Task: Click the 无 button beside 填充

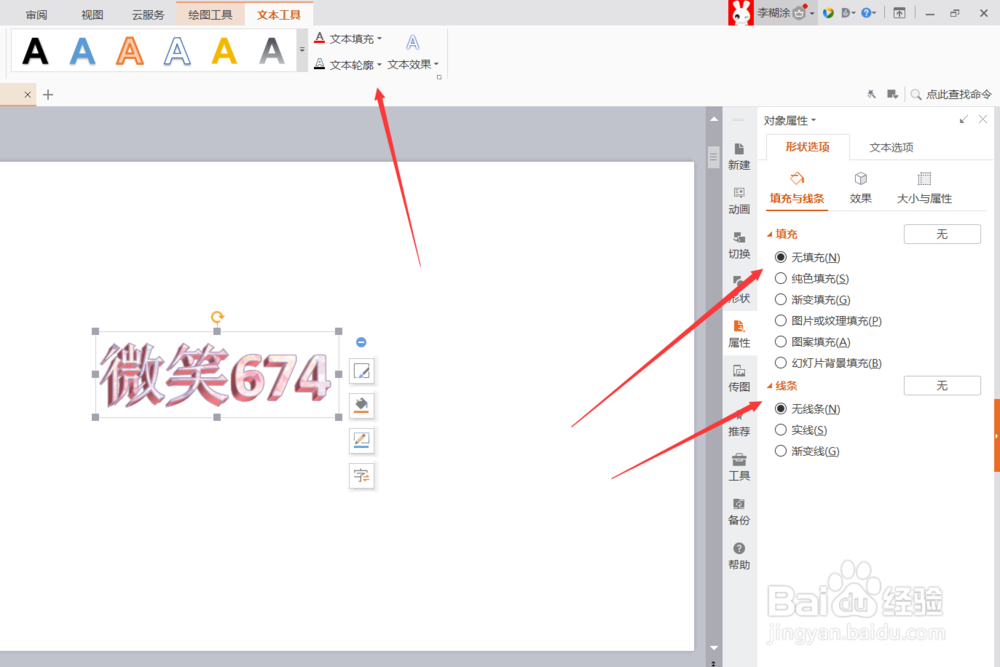Action: point(941,233)
